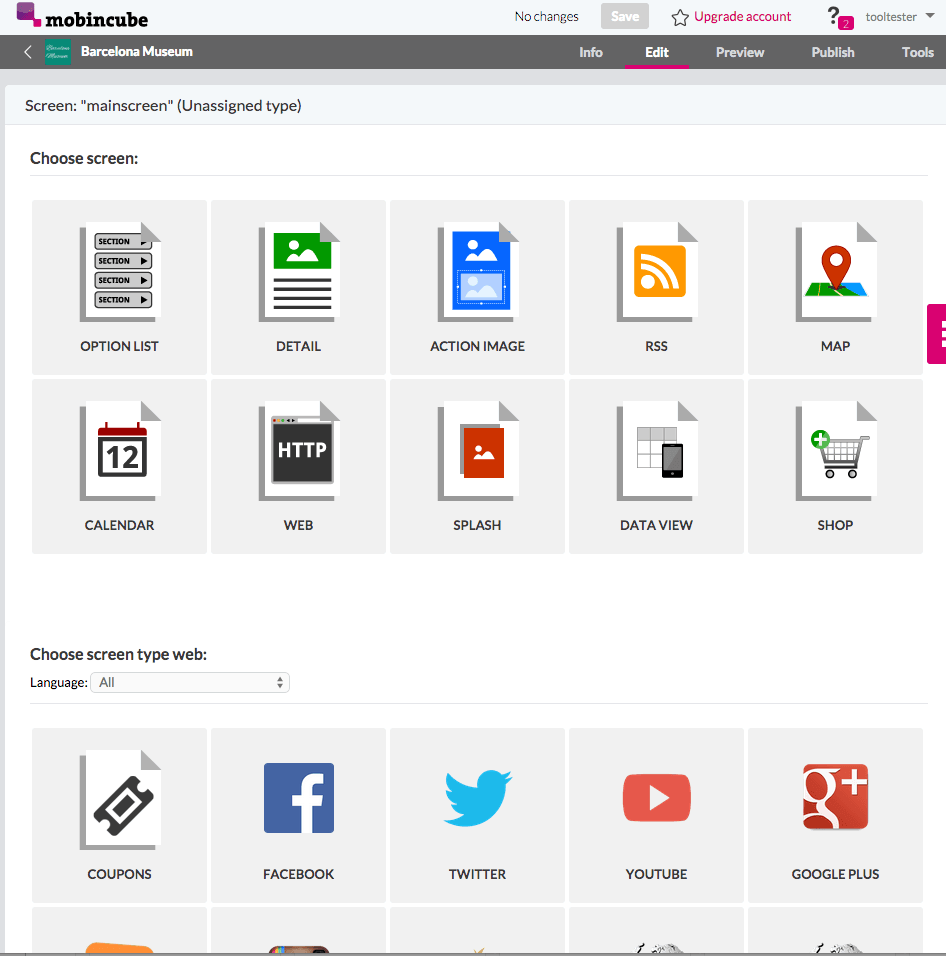This screenshot has height=956, width=946.
Task: Click the CALENDAR label
Action: pos(119,526)
